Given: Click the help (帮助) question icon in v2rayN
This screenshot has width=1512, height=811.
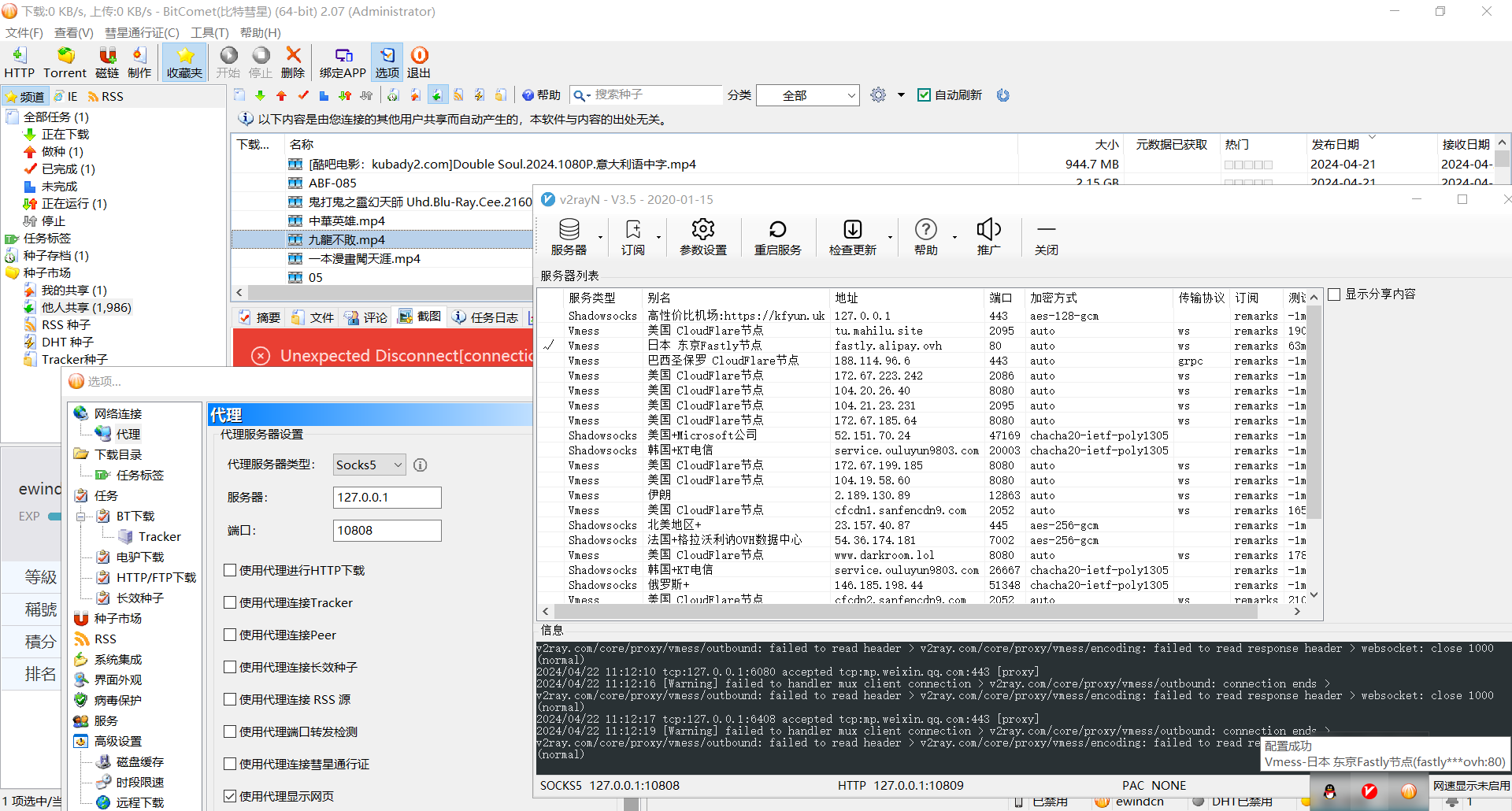Looking at the screenshot, I should coord(926,237).
